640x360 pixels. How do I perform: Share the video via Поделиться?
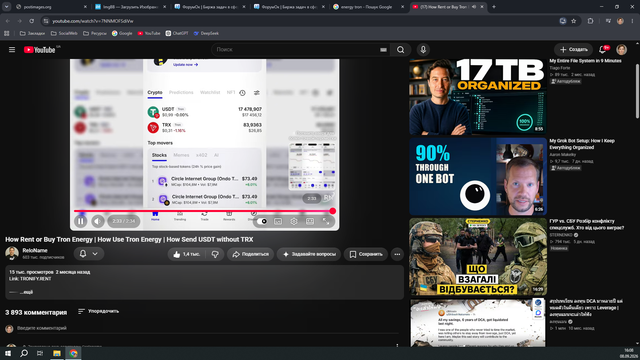(251, 254)
